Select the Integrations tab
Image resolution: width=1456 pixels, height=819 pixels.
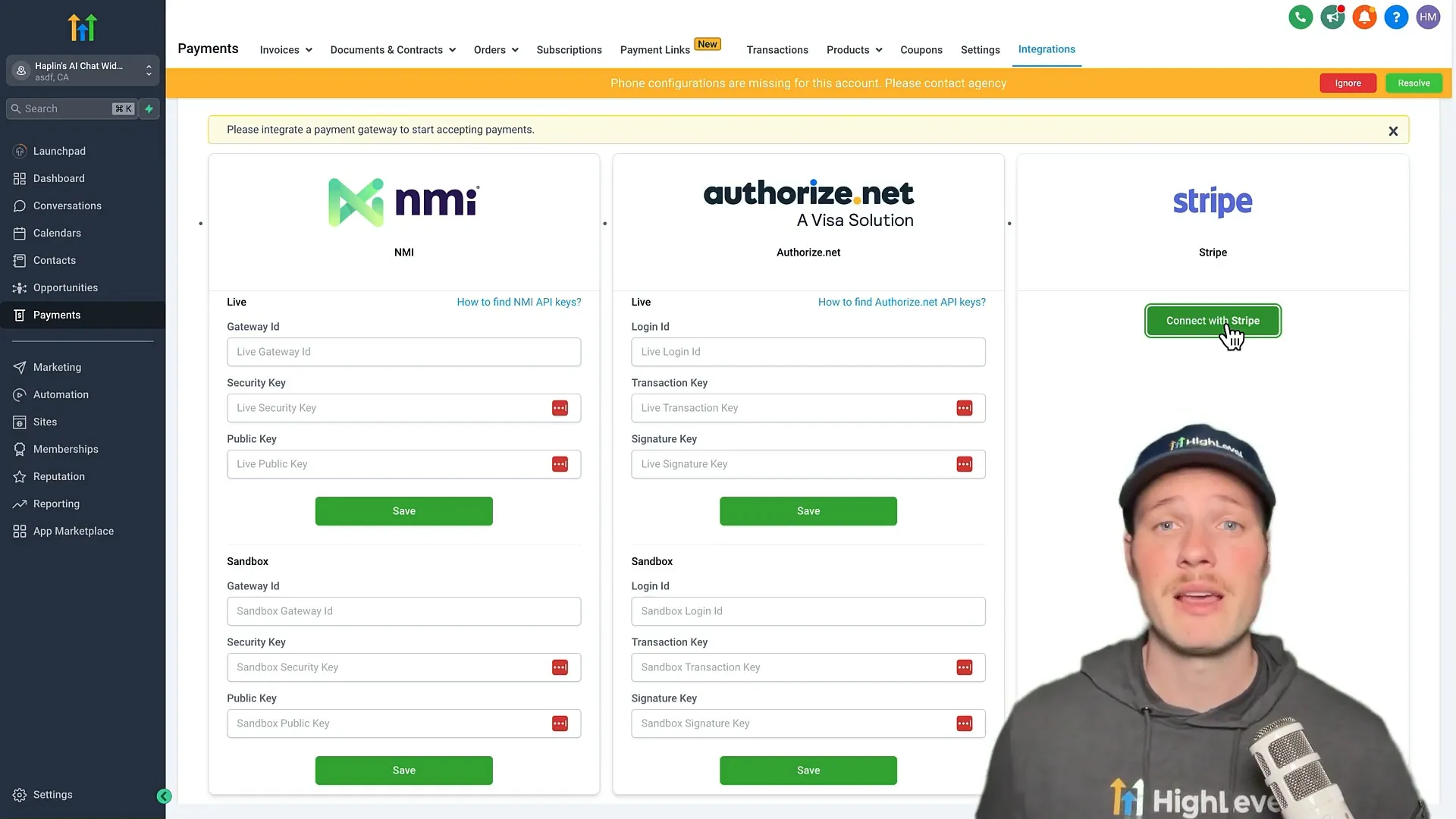(1046, 49)
